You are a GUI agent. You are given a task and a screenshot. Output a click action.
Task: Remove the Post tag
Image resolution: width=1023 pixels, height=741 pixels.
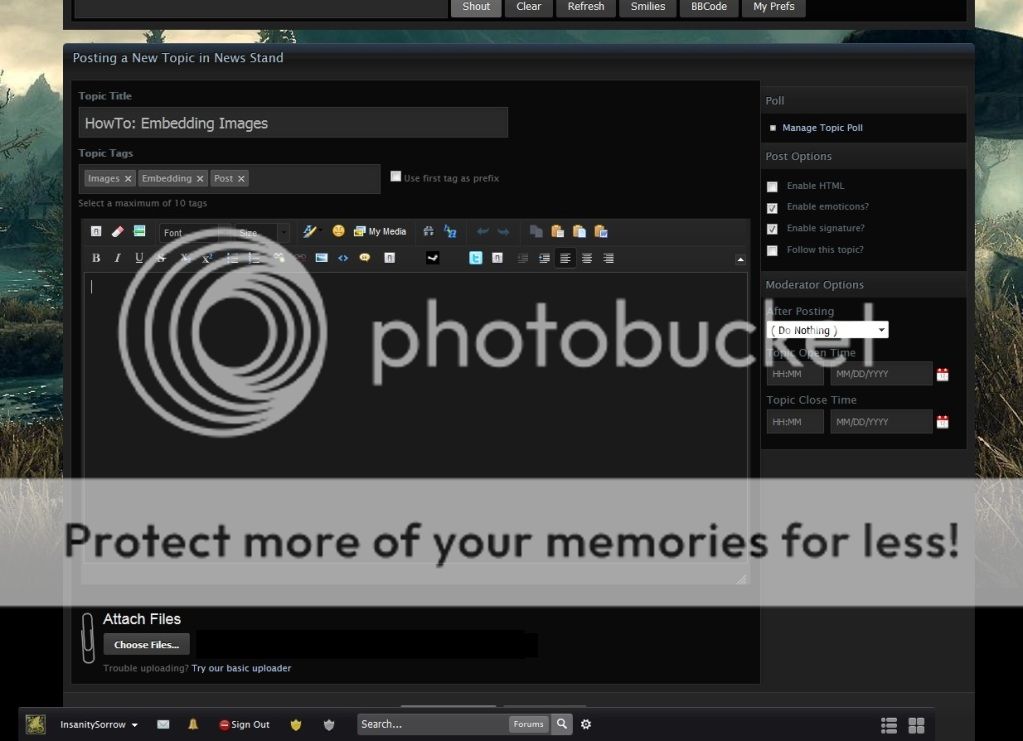pyautogui.click(x=241, y=179)
